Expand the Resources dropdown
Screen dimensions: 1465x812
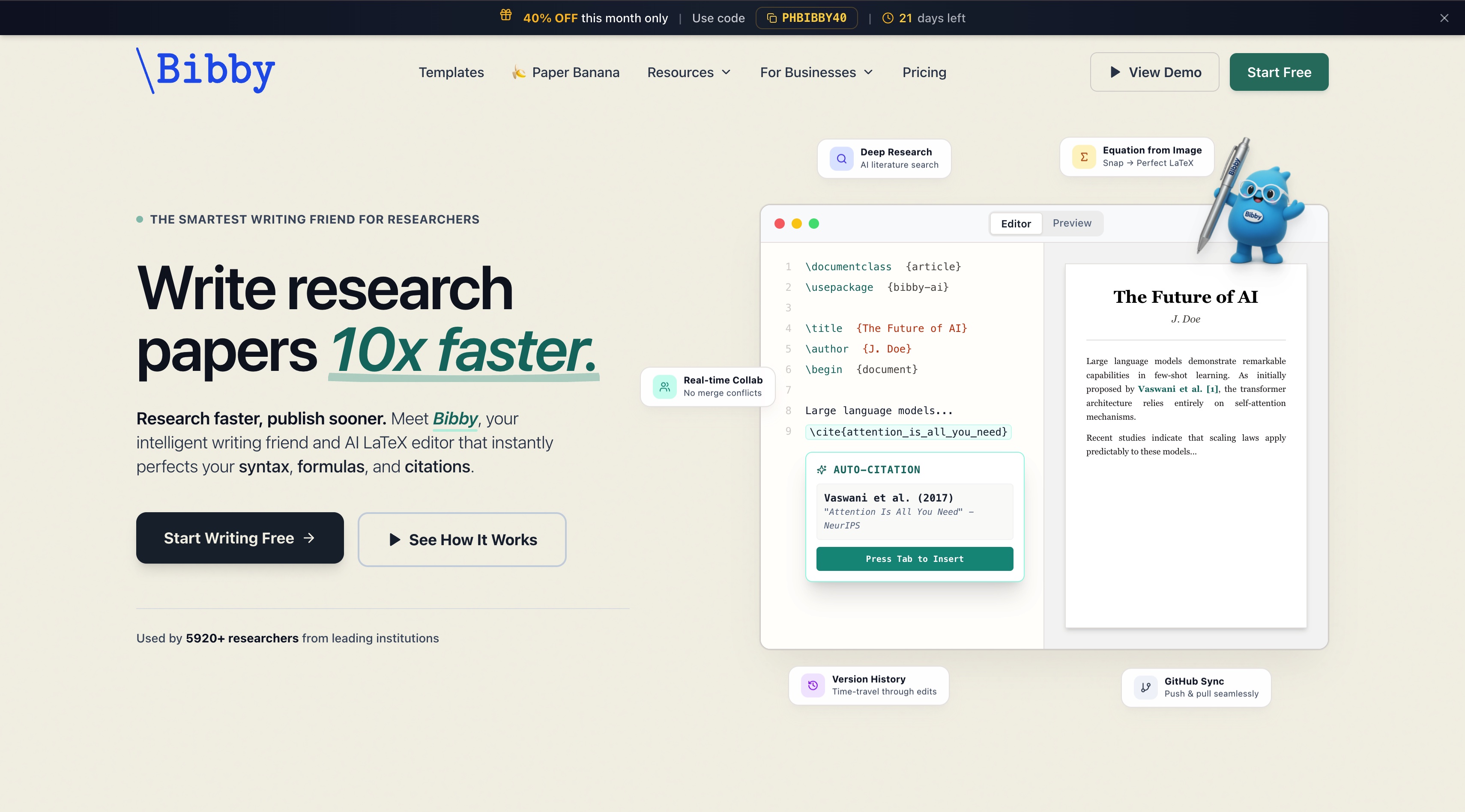pos(689,72)
